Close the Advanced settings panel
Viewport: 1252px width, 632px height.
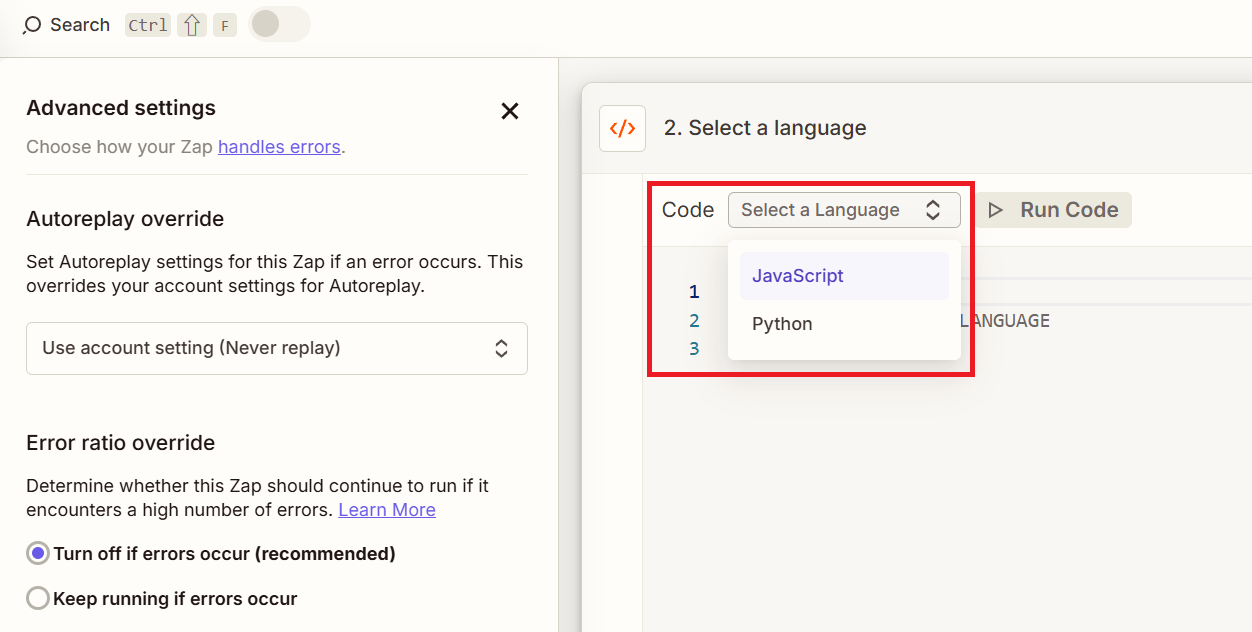click(x=510, y=111)
